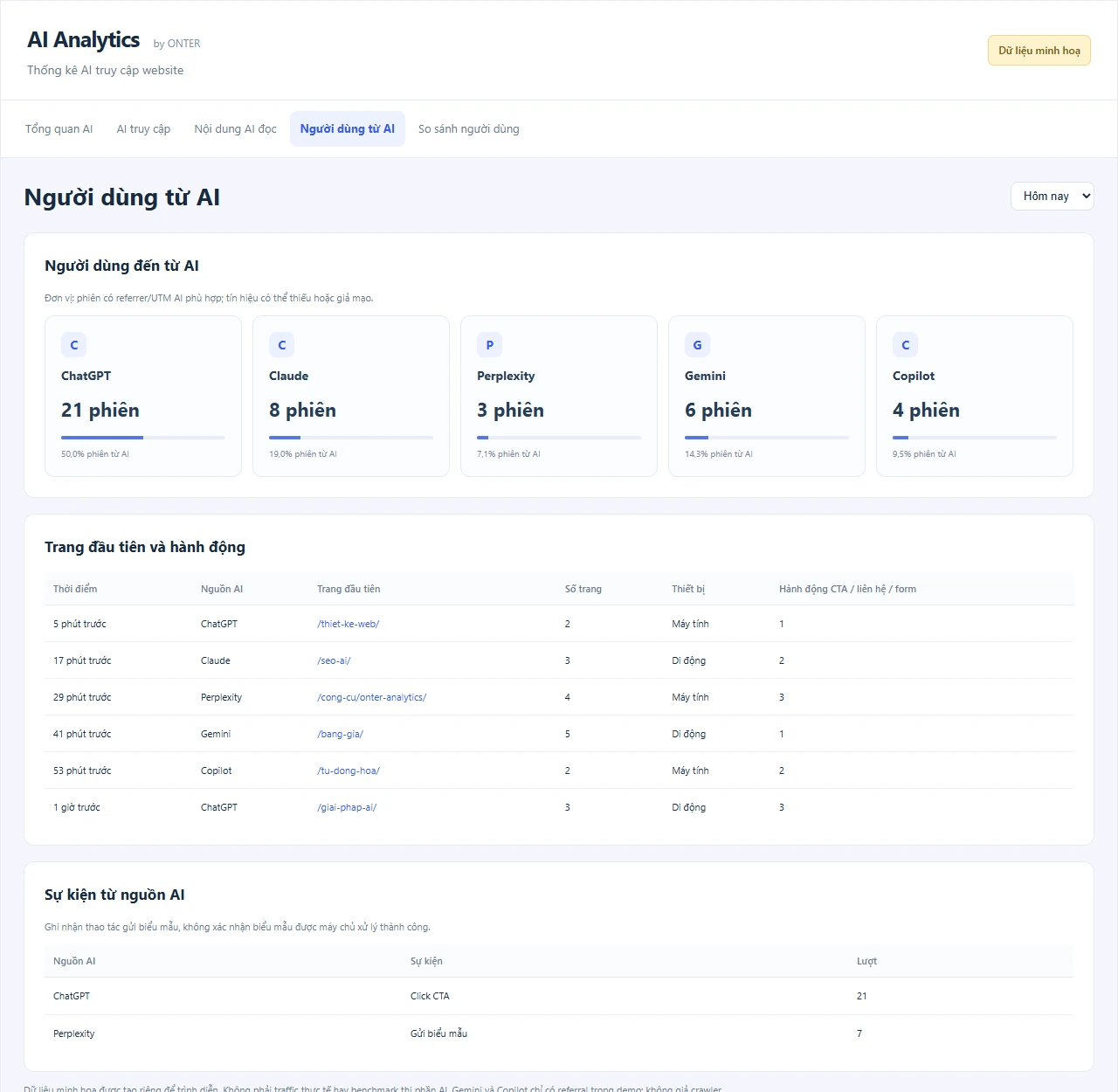This screenshot has width=1118, height=1092.
Task: Click the count 21 in events table
Action: [x=862, y=996]
